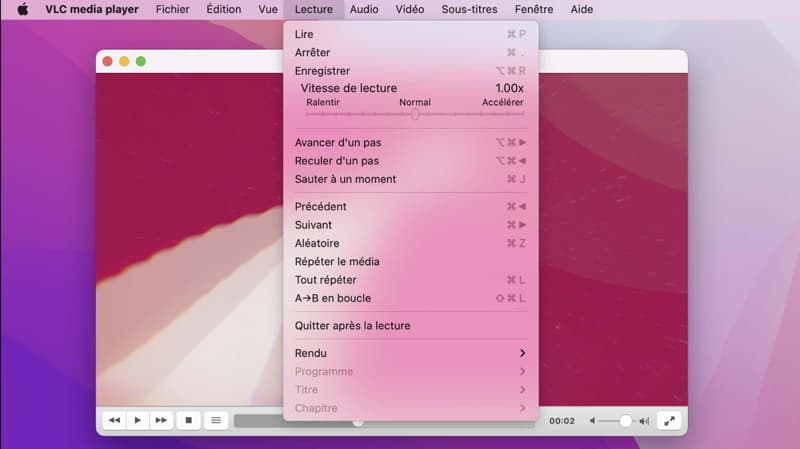Expand the Rendu submenu
Image resolution: width=800 pixels, height=449 pixels.
pyautogui.click(x=411, y=353)
